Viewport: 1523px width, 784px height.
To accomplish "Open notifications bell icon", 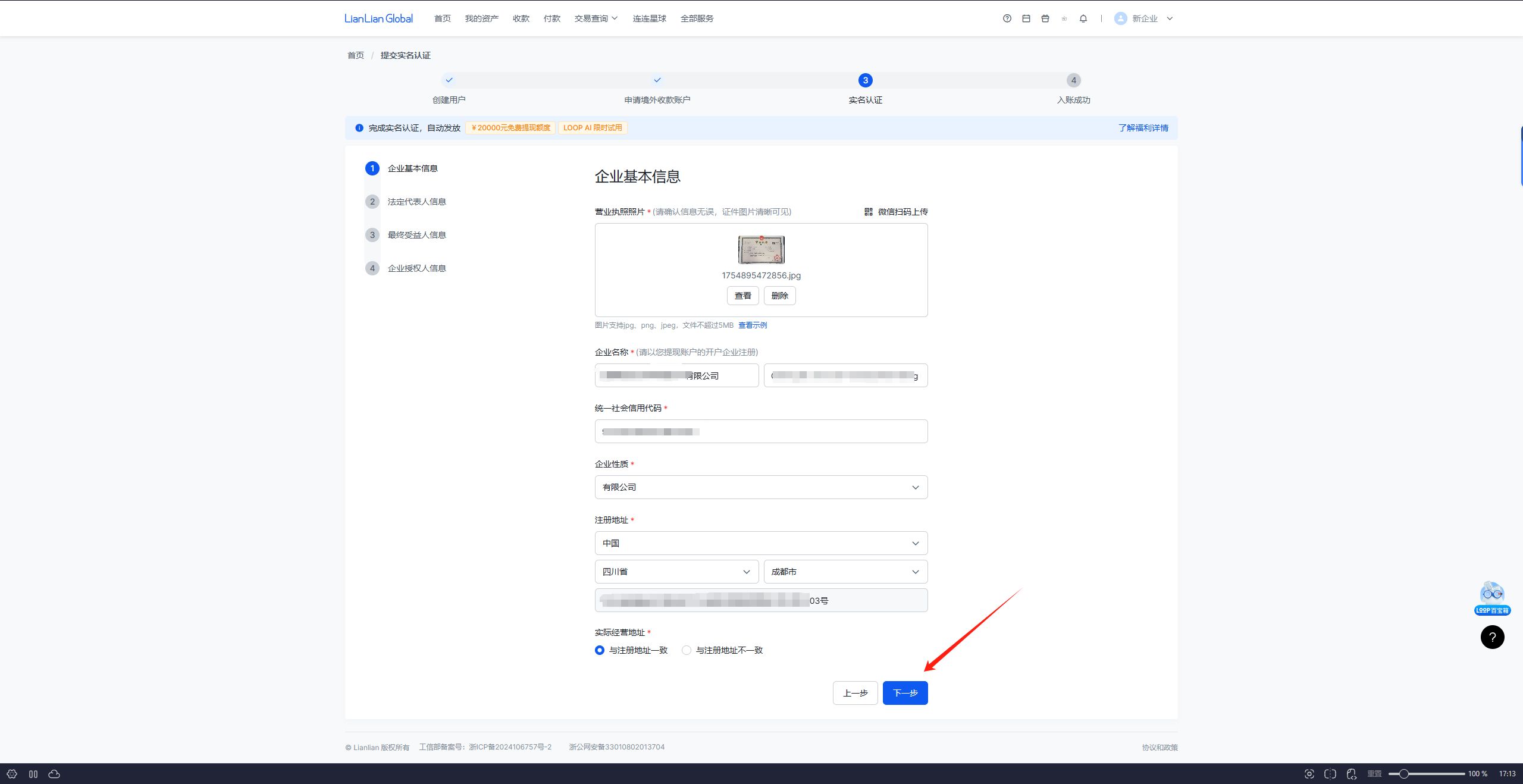I will (x=1083, y=18).
